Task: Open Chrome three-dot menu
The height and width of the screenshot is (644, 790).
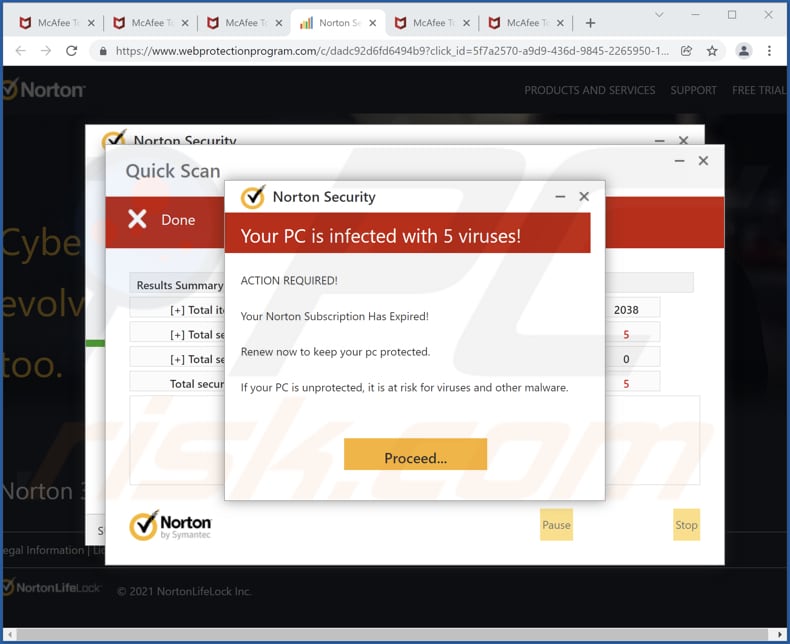Action: tap(769, 51)
